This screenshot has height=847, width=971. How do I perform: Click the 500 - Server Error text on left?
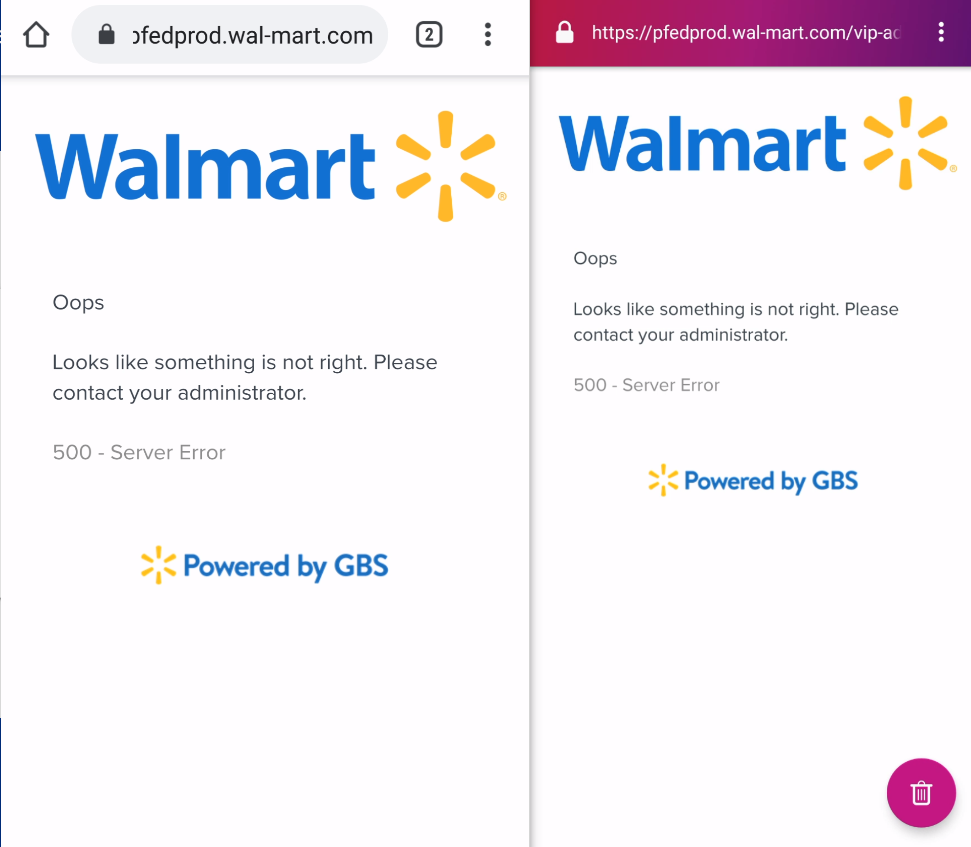[139, 452]
